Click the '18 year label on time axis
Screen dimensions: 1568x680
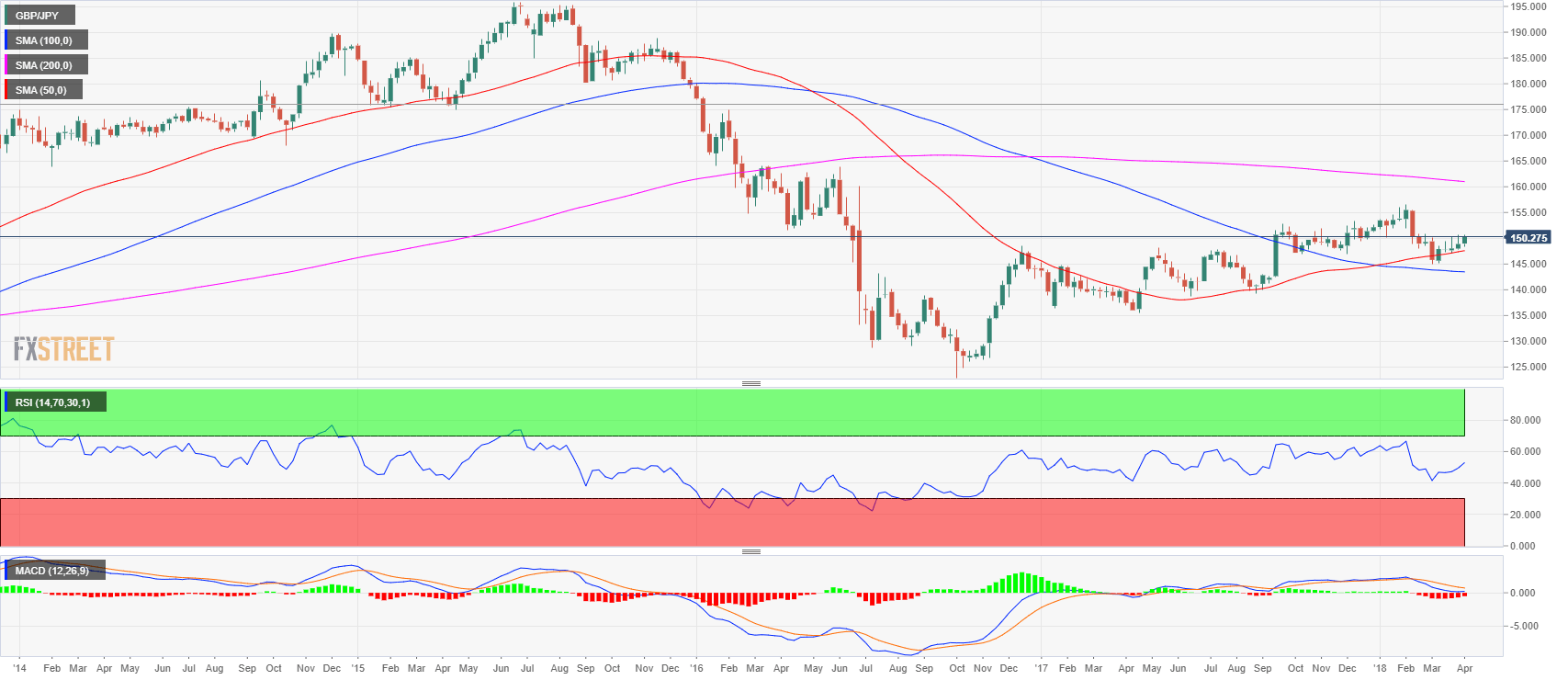coord(1379,668)
